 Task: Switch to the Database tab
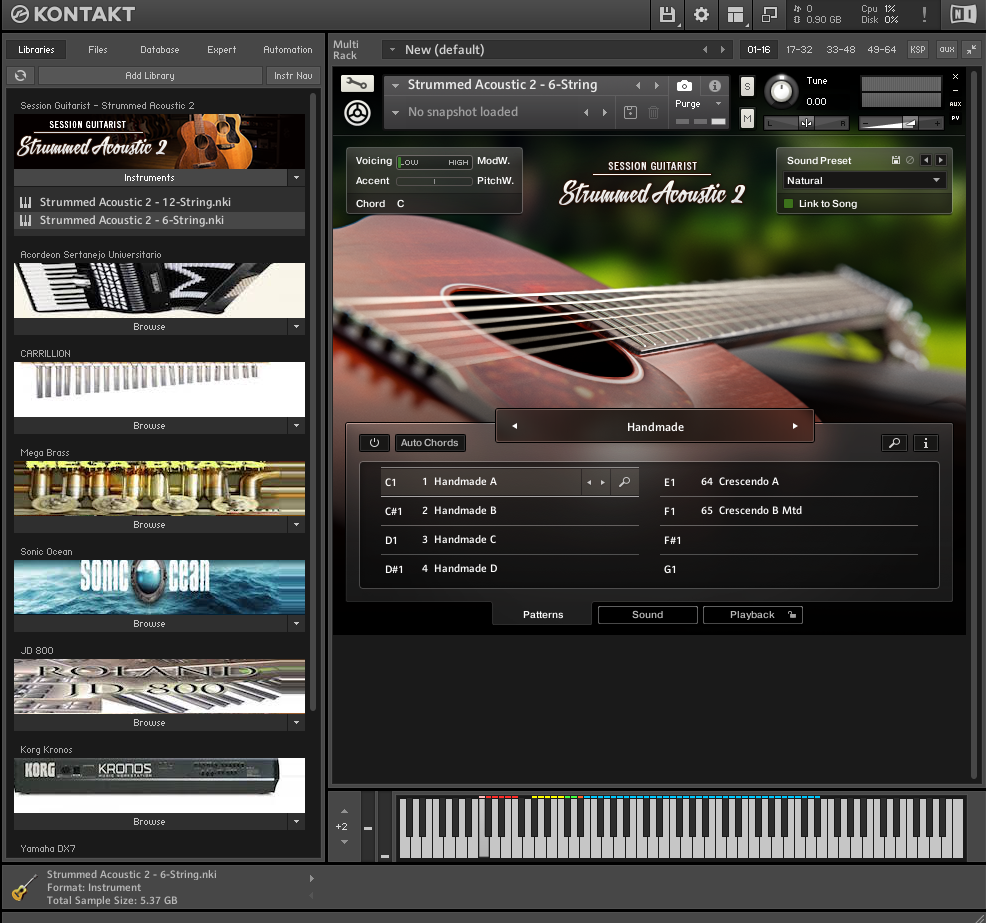pyautogui.click(x=160, y=50)
